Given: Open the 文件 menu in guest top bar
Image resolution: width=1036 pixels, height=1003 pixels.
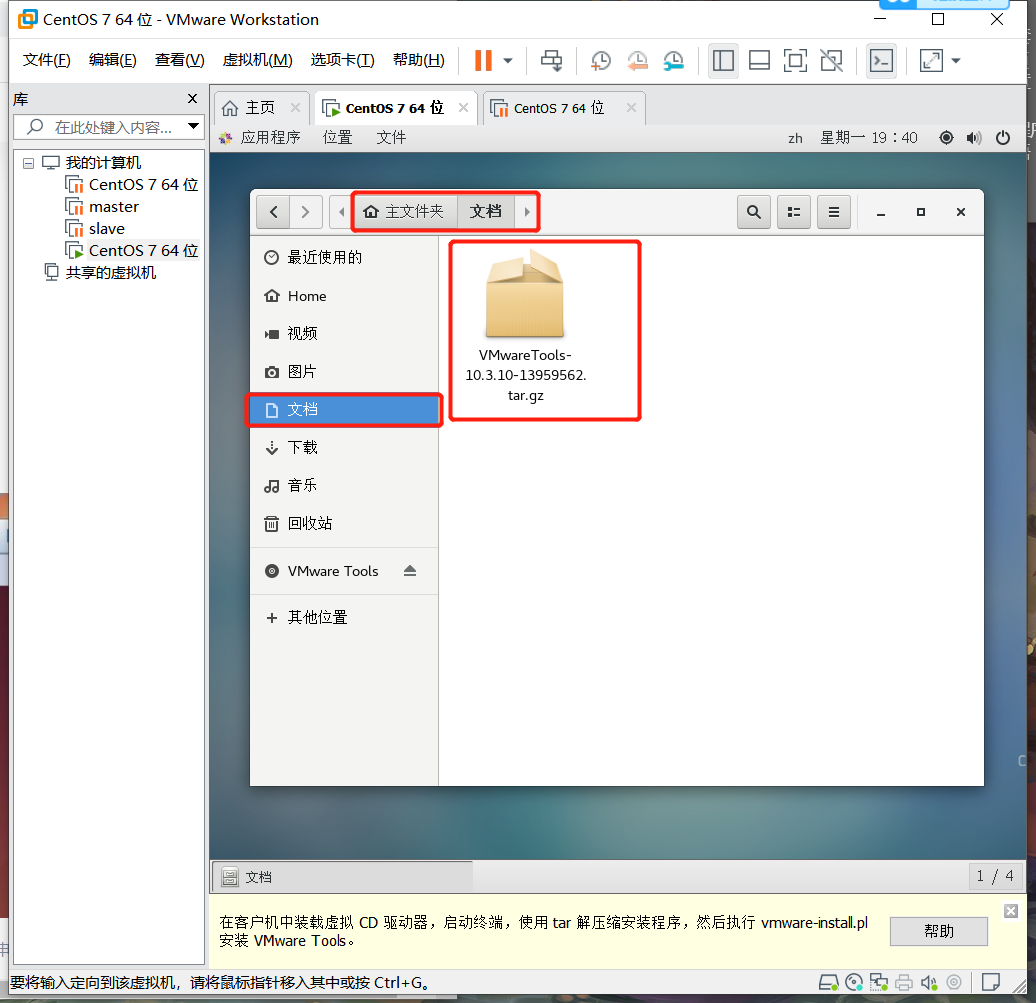Looking at the screenshot, I should click(391, 137).
